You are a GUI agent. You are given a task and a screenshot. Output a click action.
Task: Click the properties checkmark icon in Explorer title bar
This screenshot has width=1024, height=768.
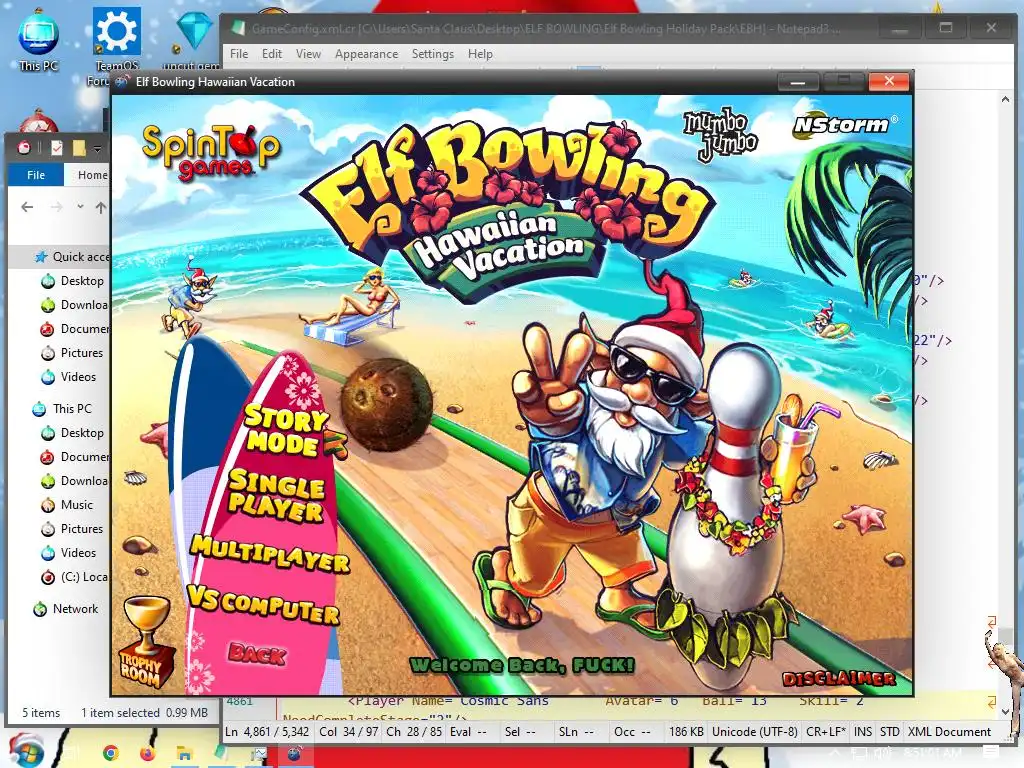(57, 148)
